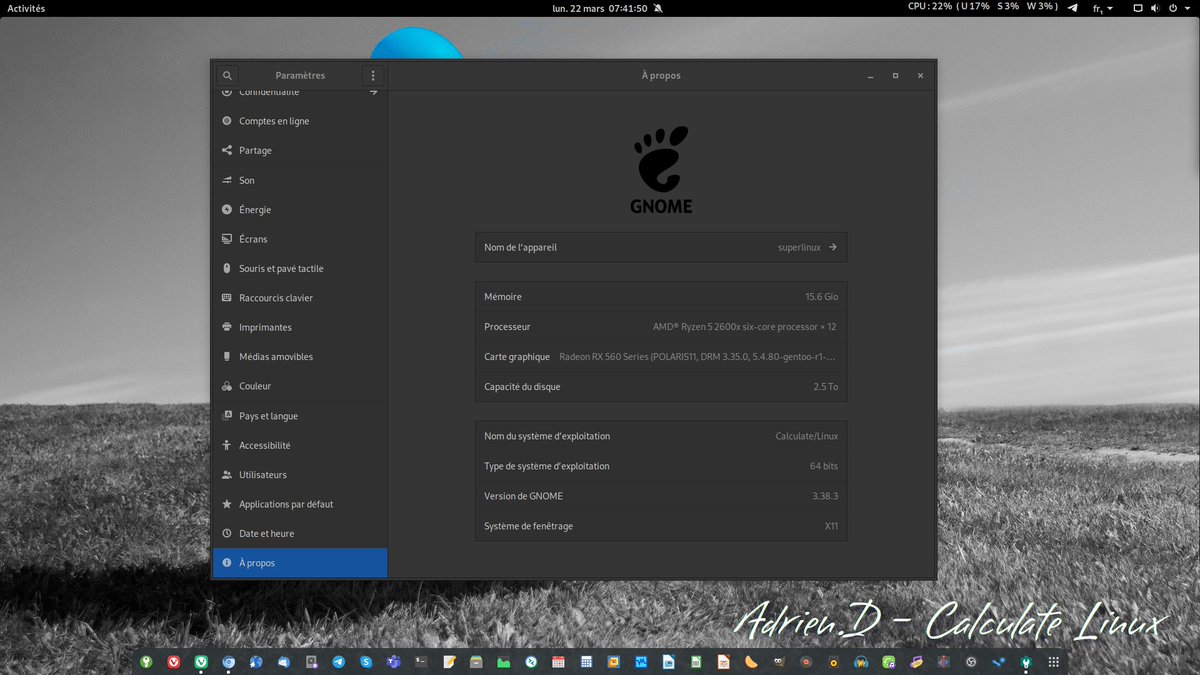Go to Écrans settings
The height and width of the screenshot is (675, 1200).
(300, 239)
